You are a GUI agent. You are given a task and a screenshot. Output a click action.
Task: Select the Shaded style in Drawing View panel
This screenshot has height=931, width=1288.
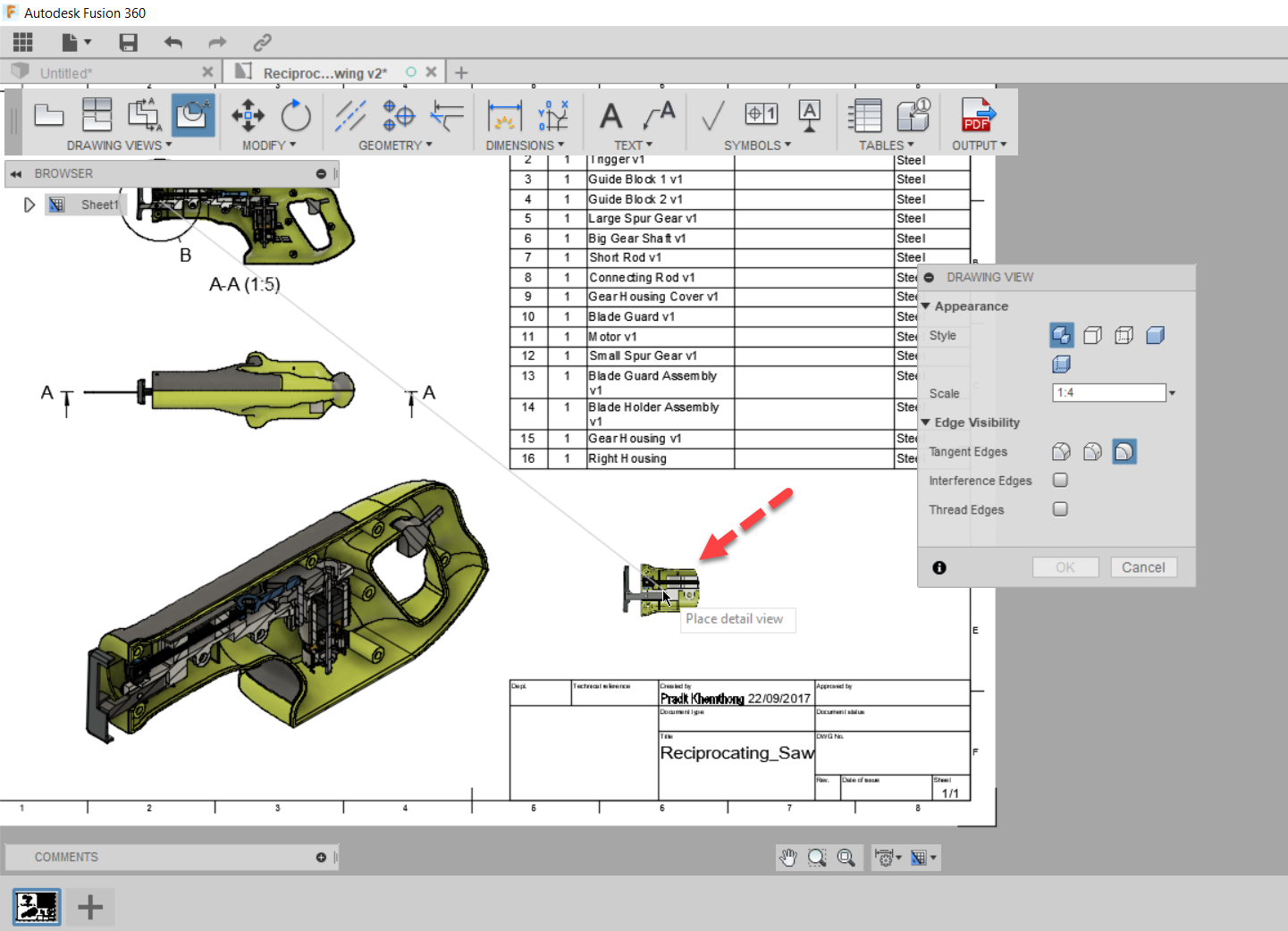tap(1155, 335)
